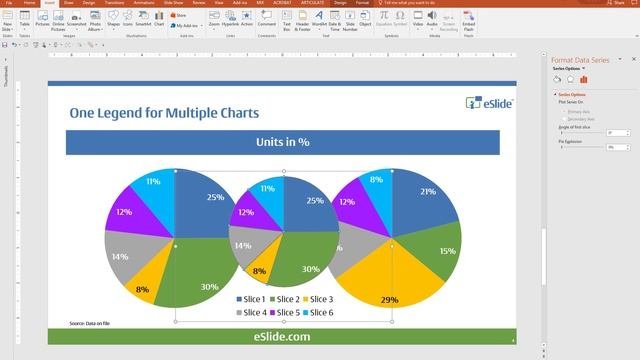This screenshot has width=640, height=360.
Task: Select Primary Axis radio button
Action: (x=565, y=111)
